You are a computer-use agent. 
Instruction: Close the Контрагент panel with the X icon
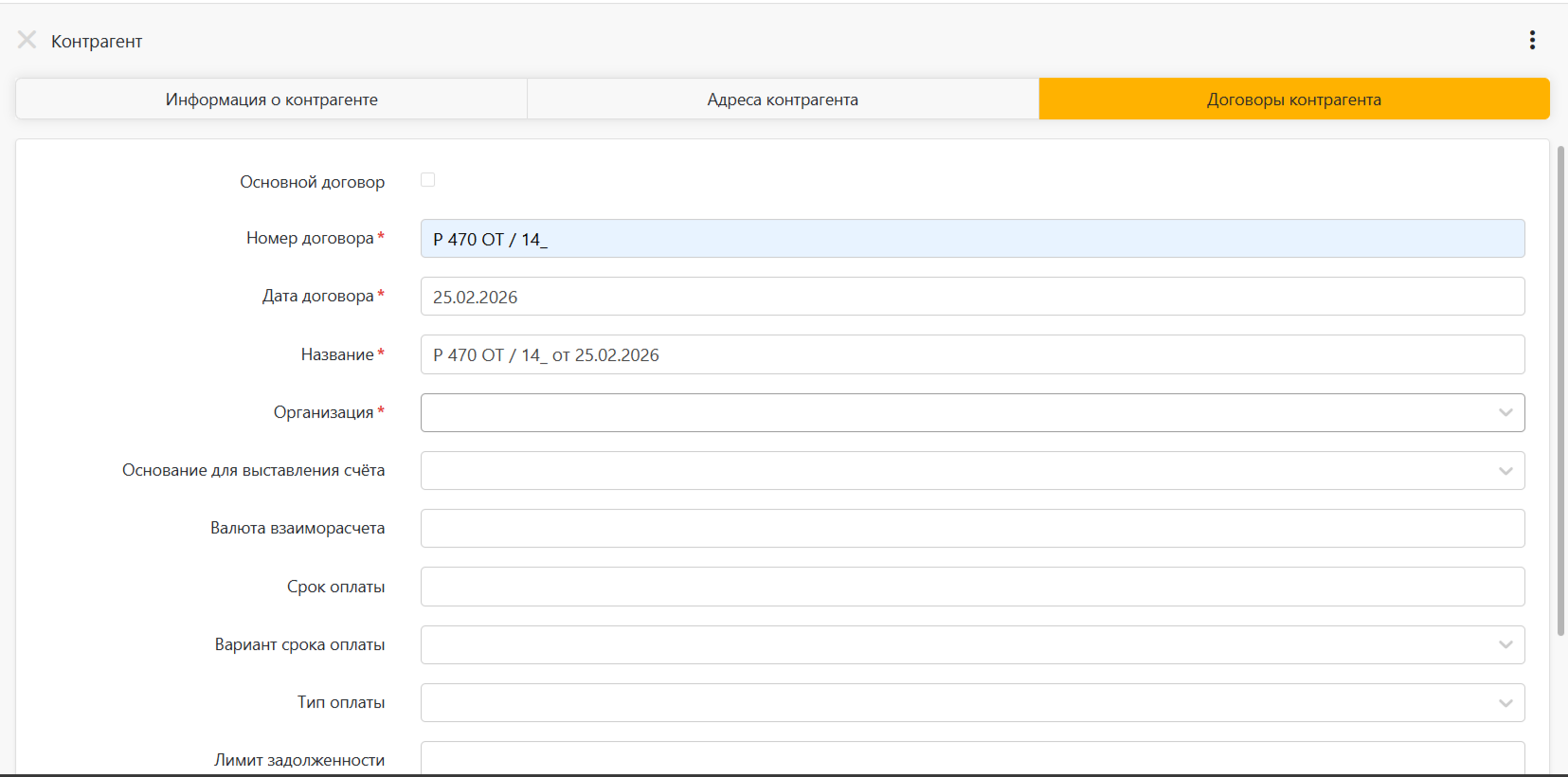coord(27,40)
